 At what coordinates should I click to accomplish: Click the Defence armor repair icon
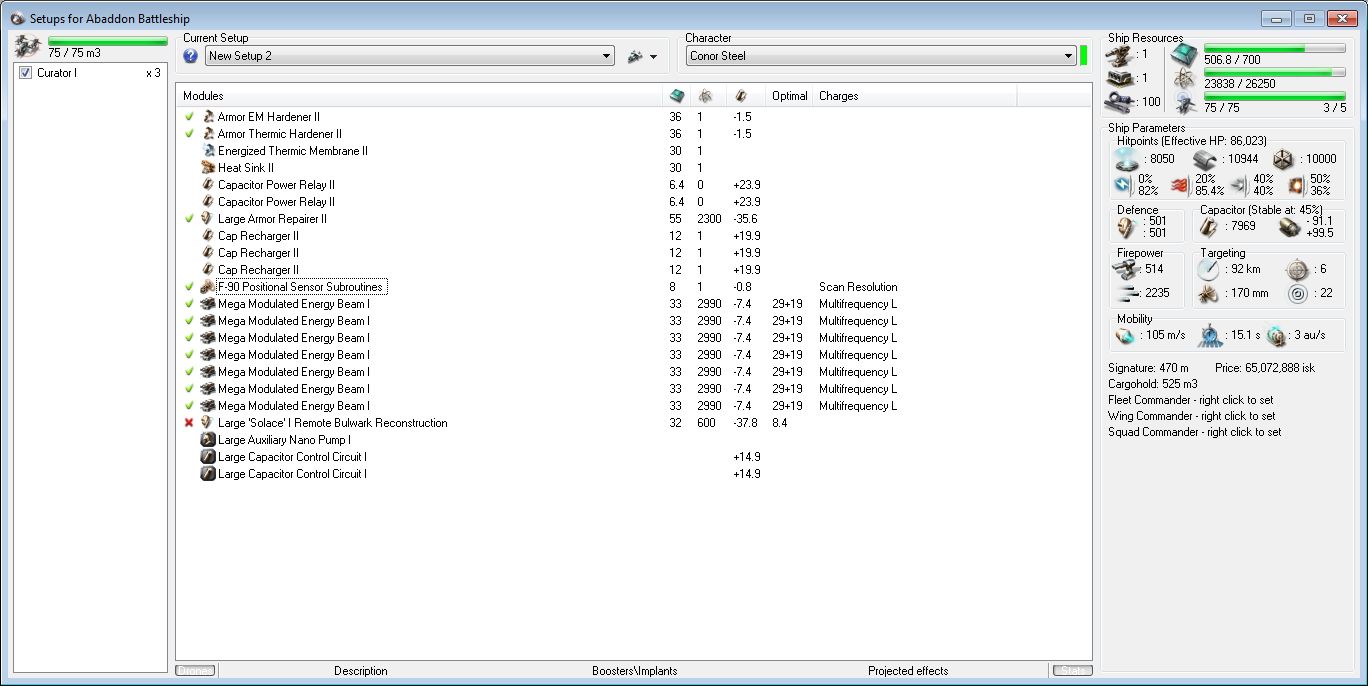1127,227
